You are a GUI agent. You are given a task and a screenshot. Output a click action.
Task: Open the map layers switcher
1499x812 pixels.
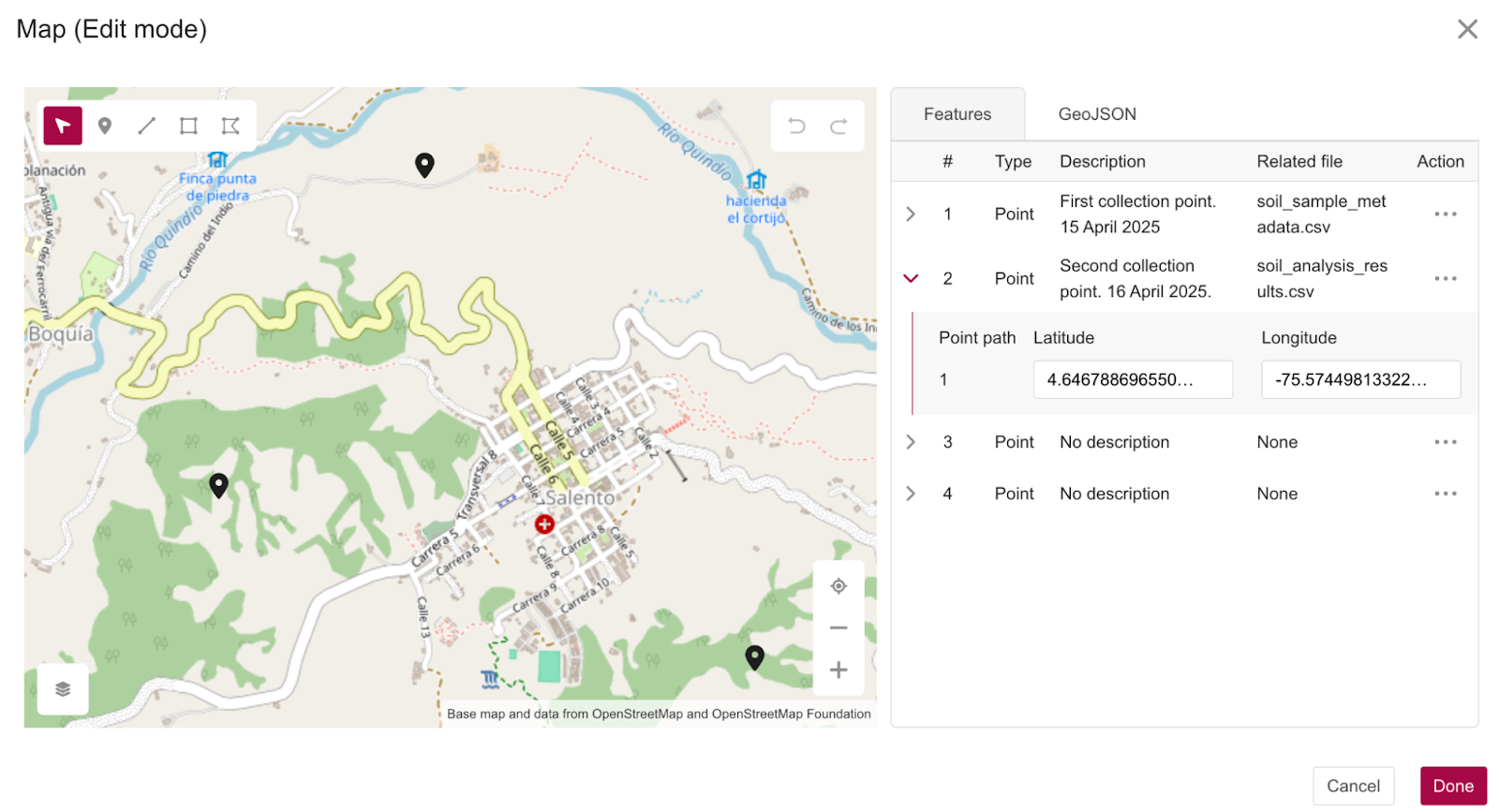[x=63, y=689]
